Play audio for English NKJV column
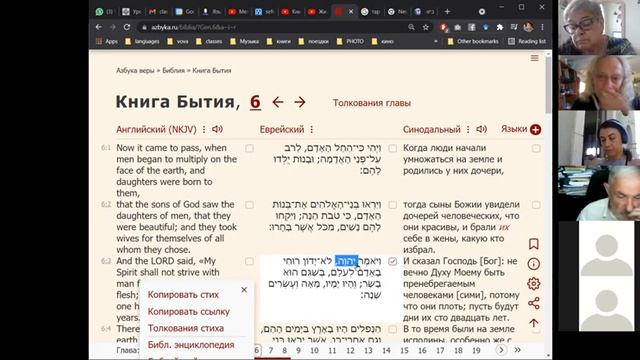This screenshot has width=640, height=360. coord(217,129)
